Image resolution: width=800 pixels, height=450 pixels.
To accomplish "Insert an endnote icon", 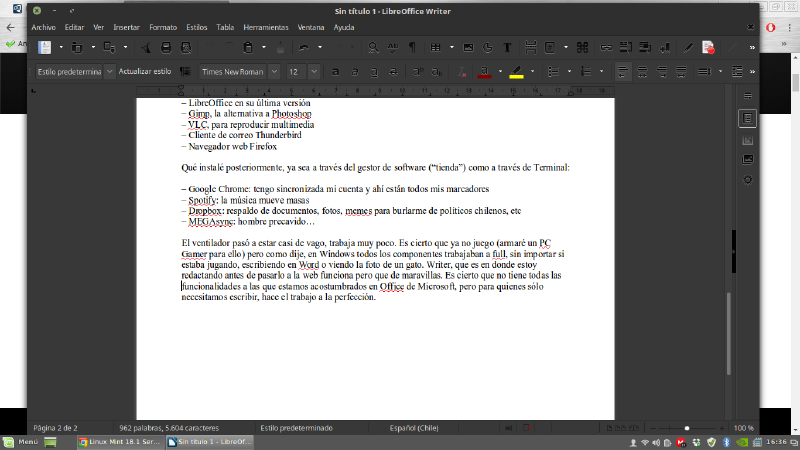I will [x=645, y=47].
